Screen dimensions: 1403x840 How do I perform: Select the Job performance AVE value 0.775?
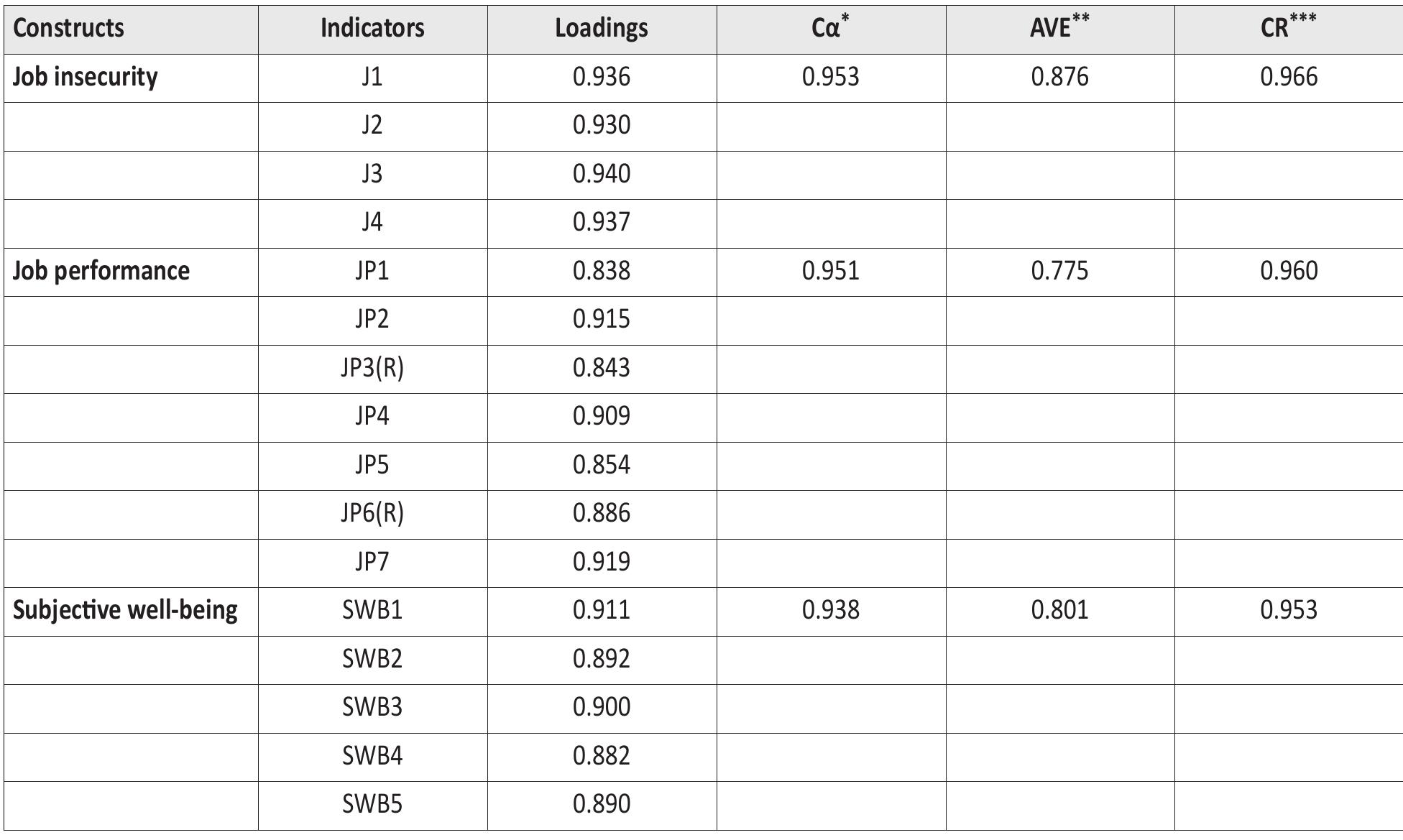(x=1059, y=271)
